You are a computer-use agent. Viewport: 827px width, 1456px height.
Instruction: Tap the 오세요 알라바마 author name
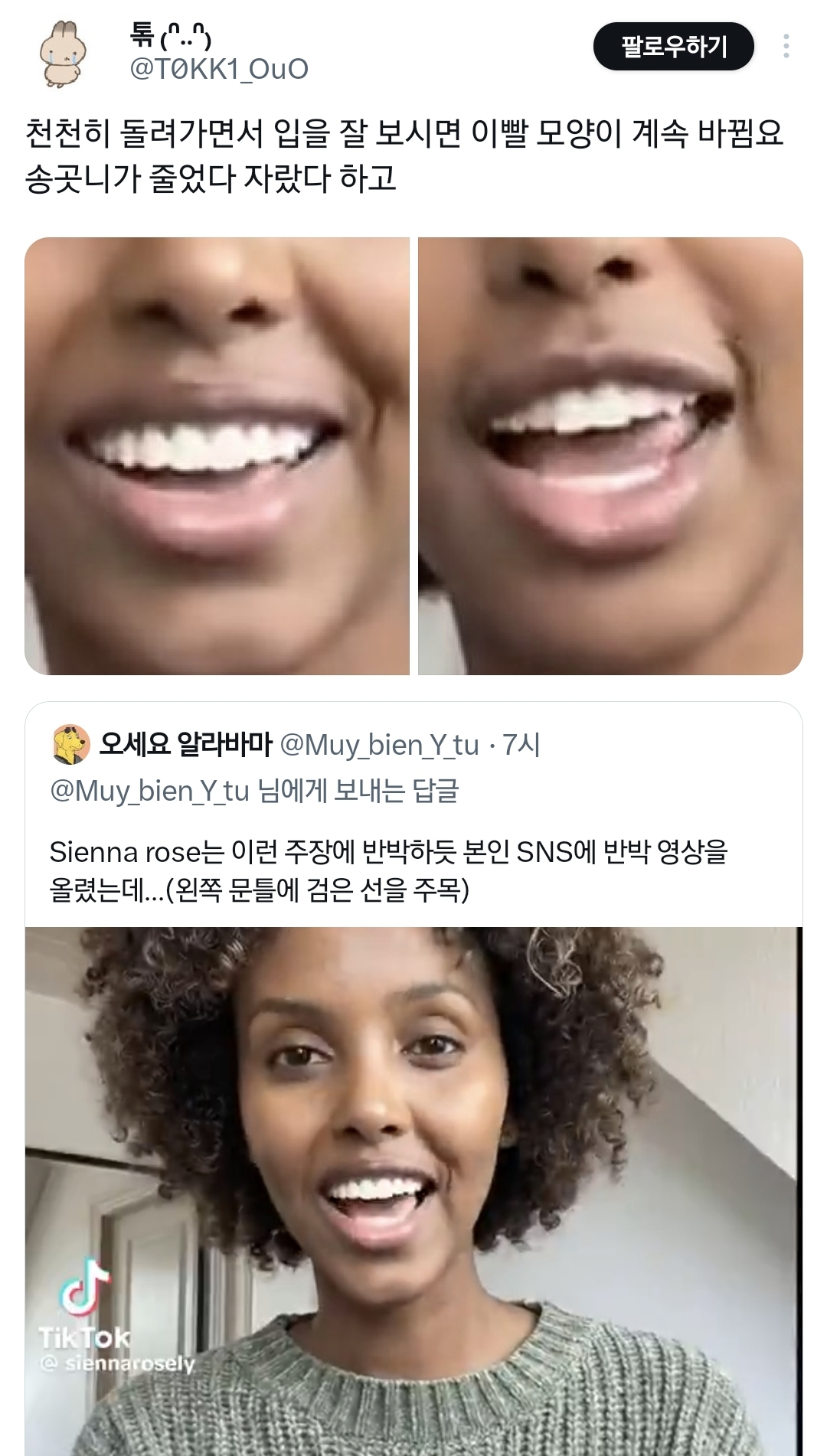(x=185, y=744)
